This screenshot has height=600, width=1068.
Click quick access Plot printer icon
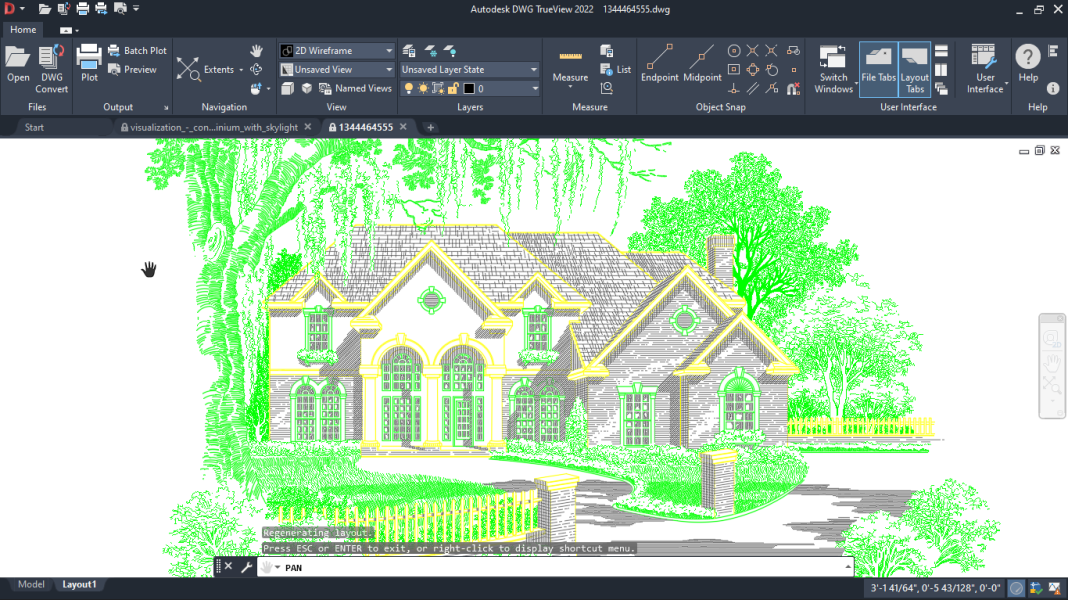click(x=82, y=9)
